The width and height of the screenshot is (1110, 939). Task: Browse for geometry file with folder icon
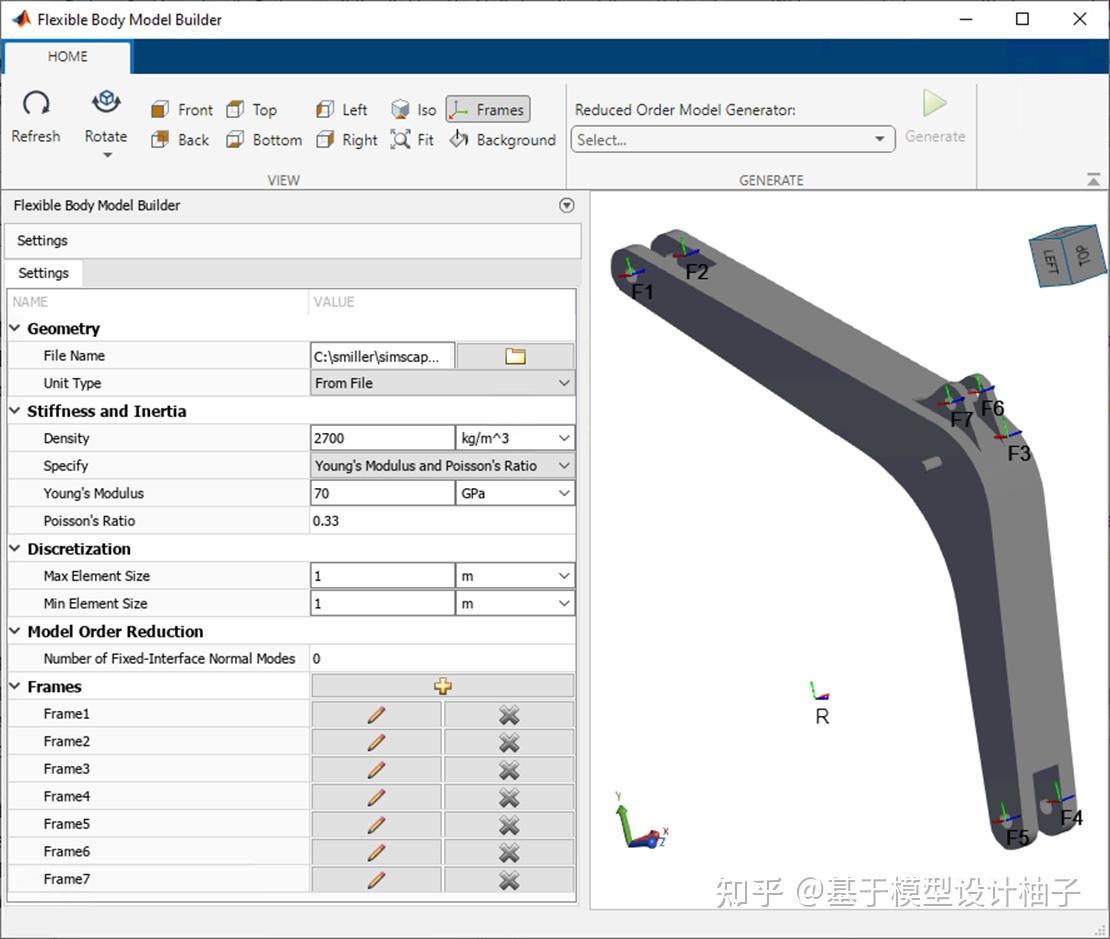point(515,356)
